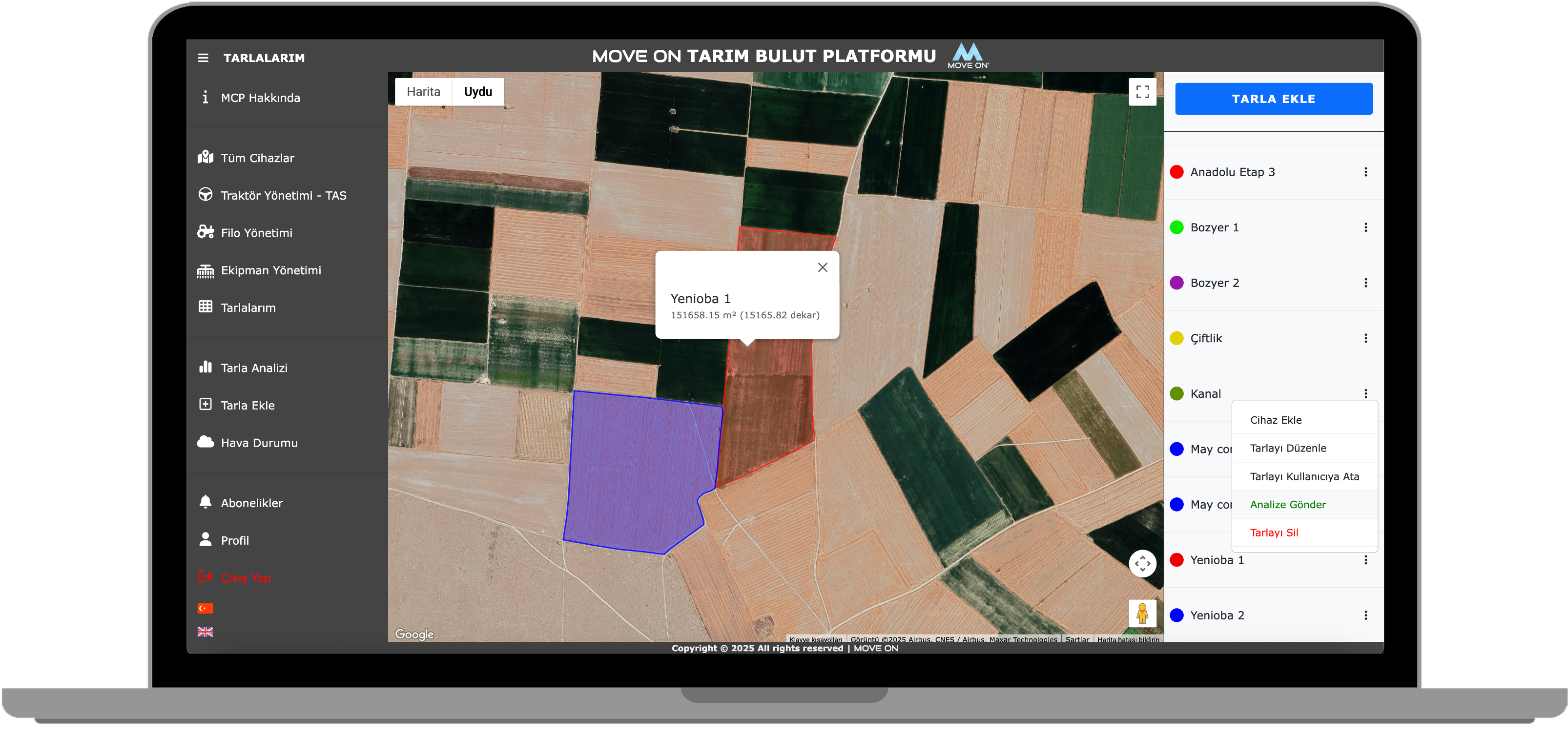Screen dimensions: 1568x738
Task: Click Hava Durumu cloud icon
Action: 205,442
